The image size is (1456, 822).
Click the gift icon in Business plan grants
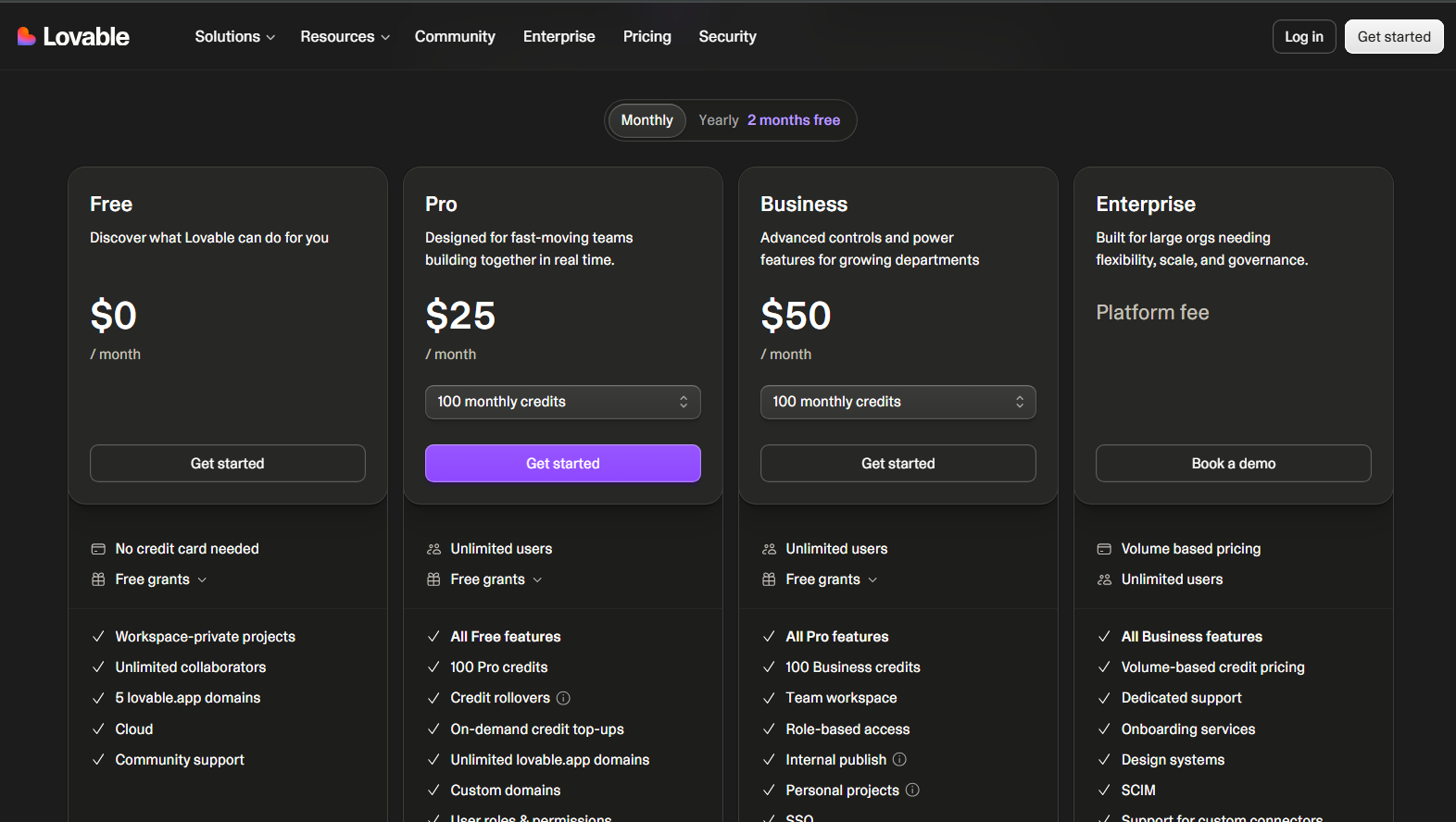769,579
